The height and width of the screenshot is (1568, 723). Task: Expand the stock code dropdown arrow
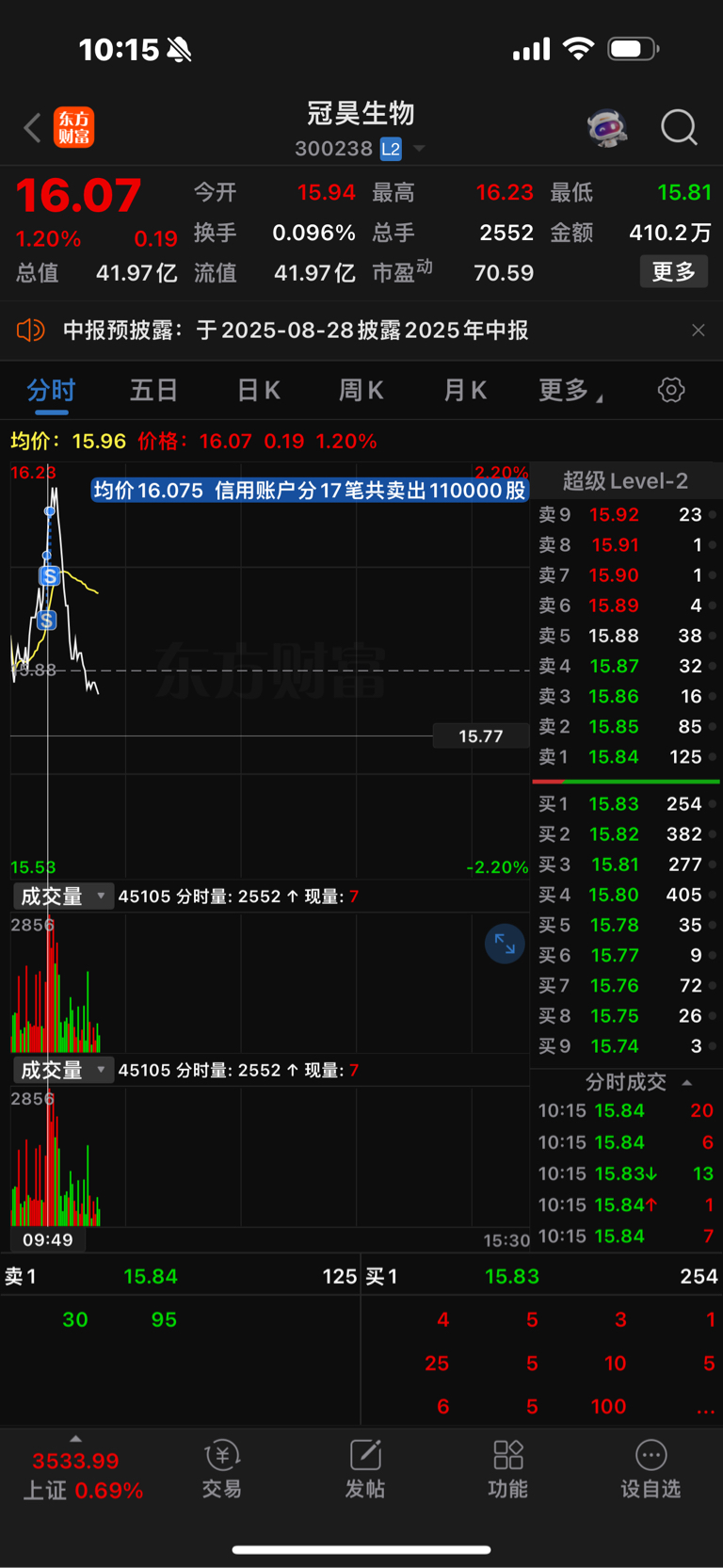click(420, 149)
